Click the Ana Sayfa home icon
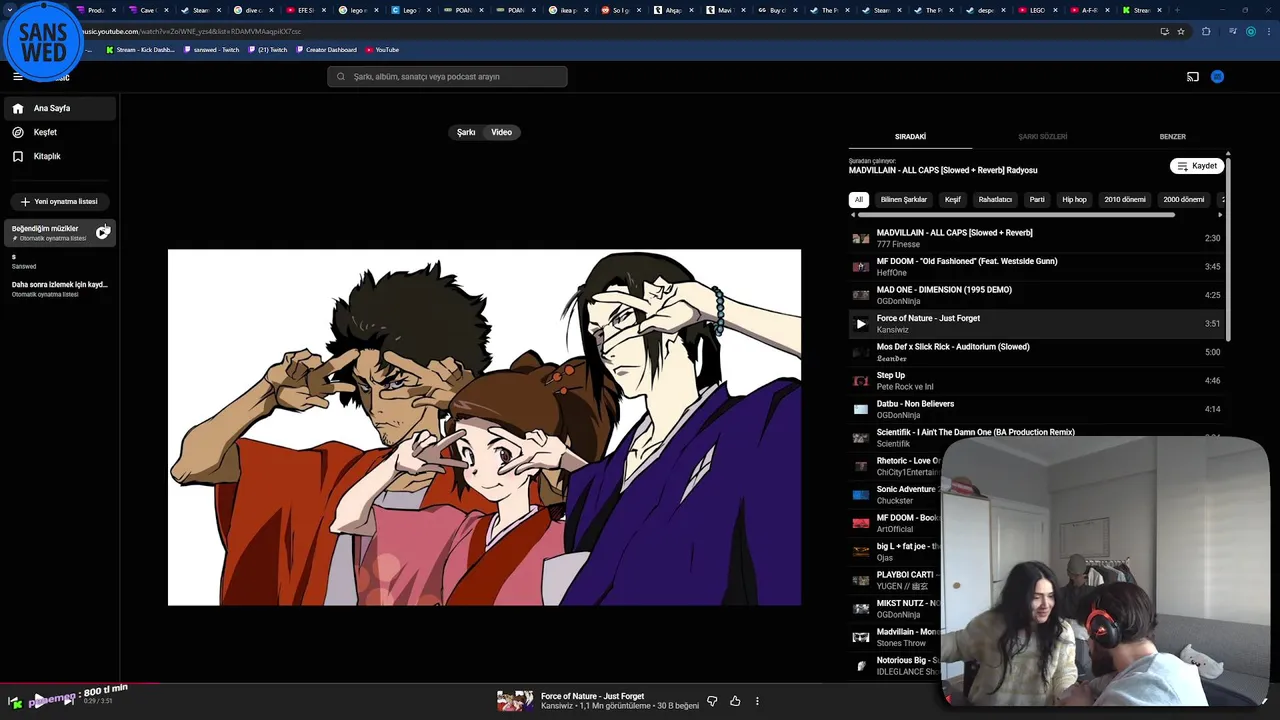Screen dimensions: 1280x720 point(18,108)
